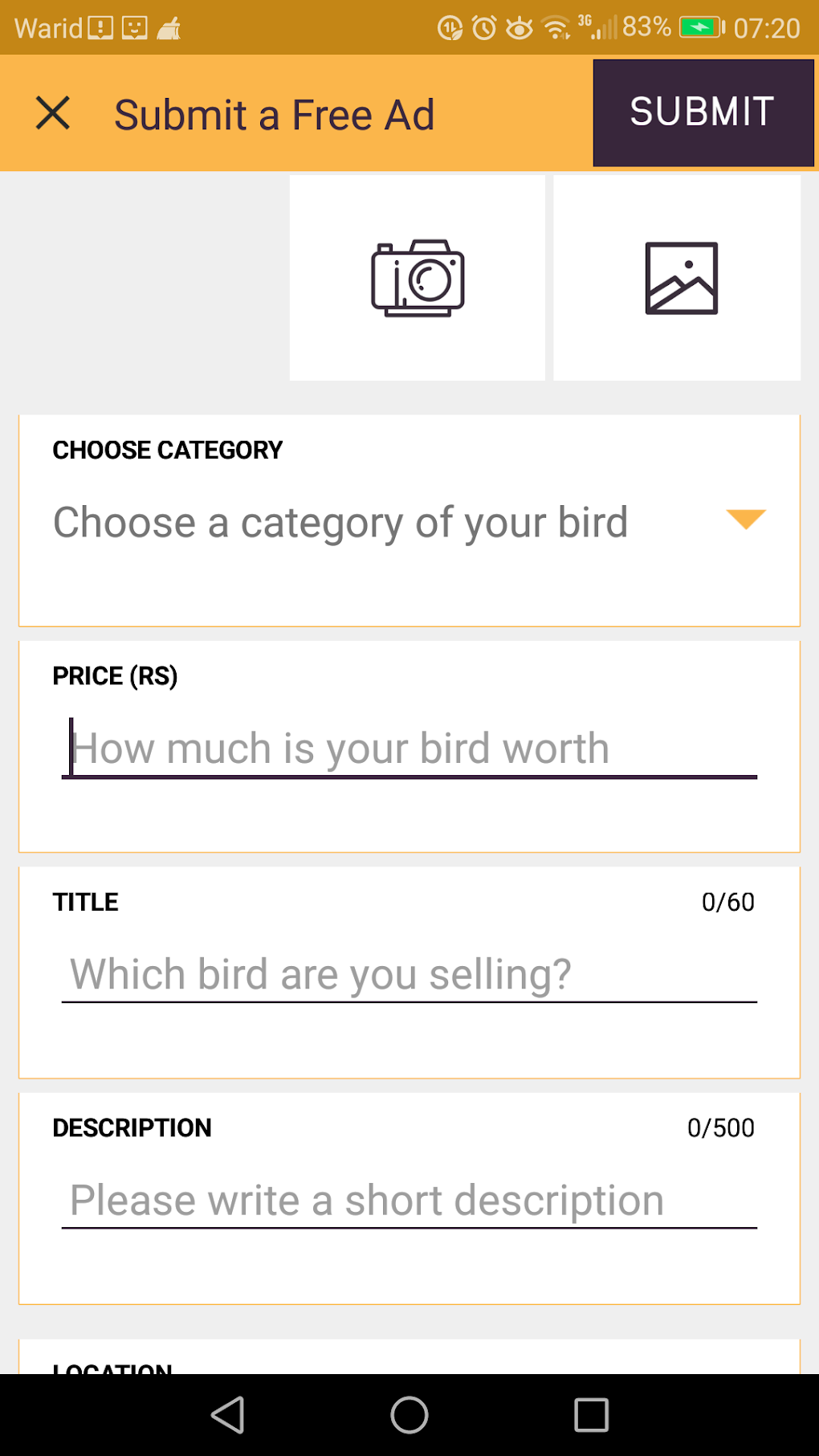
Task: Tap the 'Submit a Free Ad' title
Action: 274,114
